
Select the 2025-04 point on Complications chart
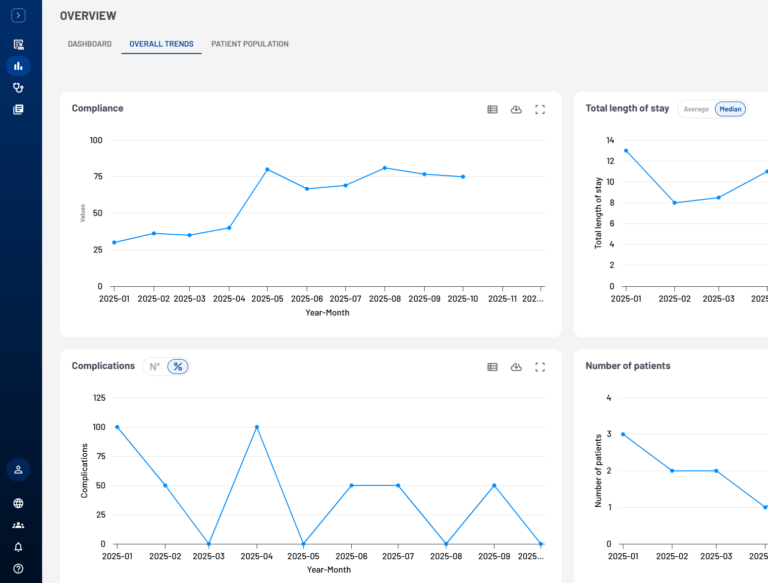(257, 427)
